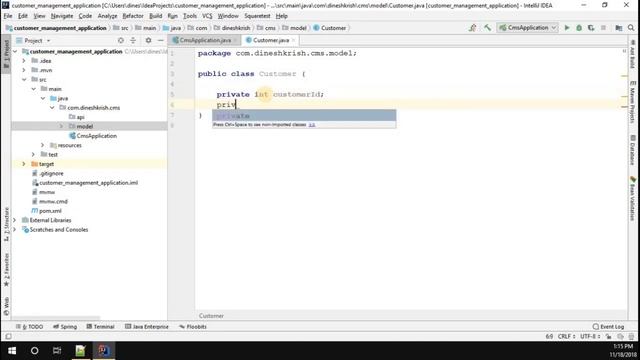Click the grey stop button

point(603,28)
